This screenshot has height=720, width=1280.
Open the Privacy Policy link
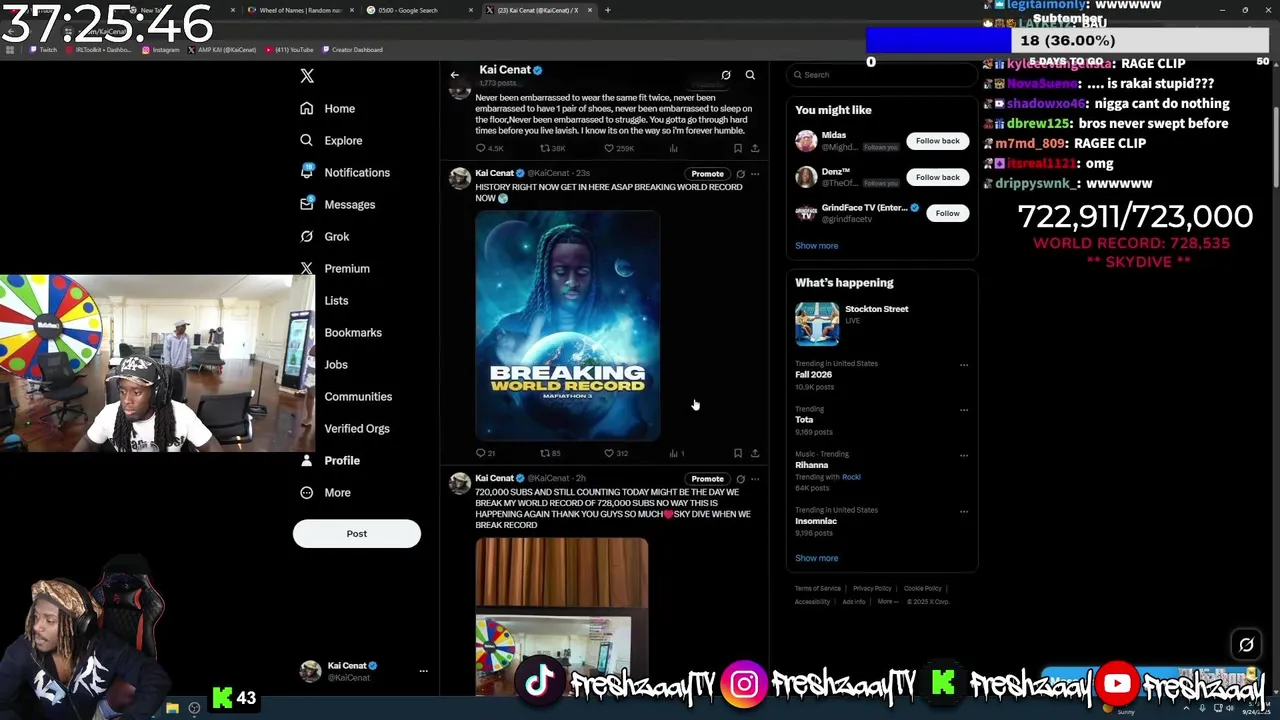click(872, 588)
